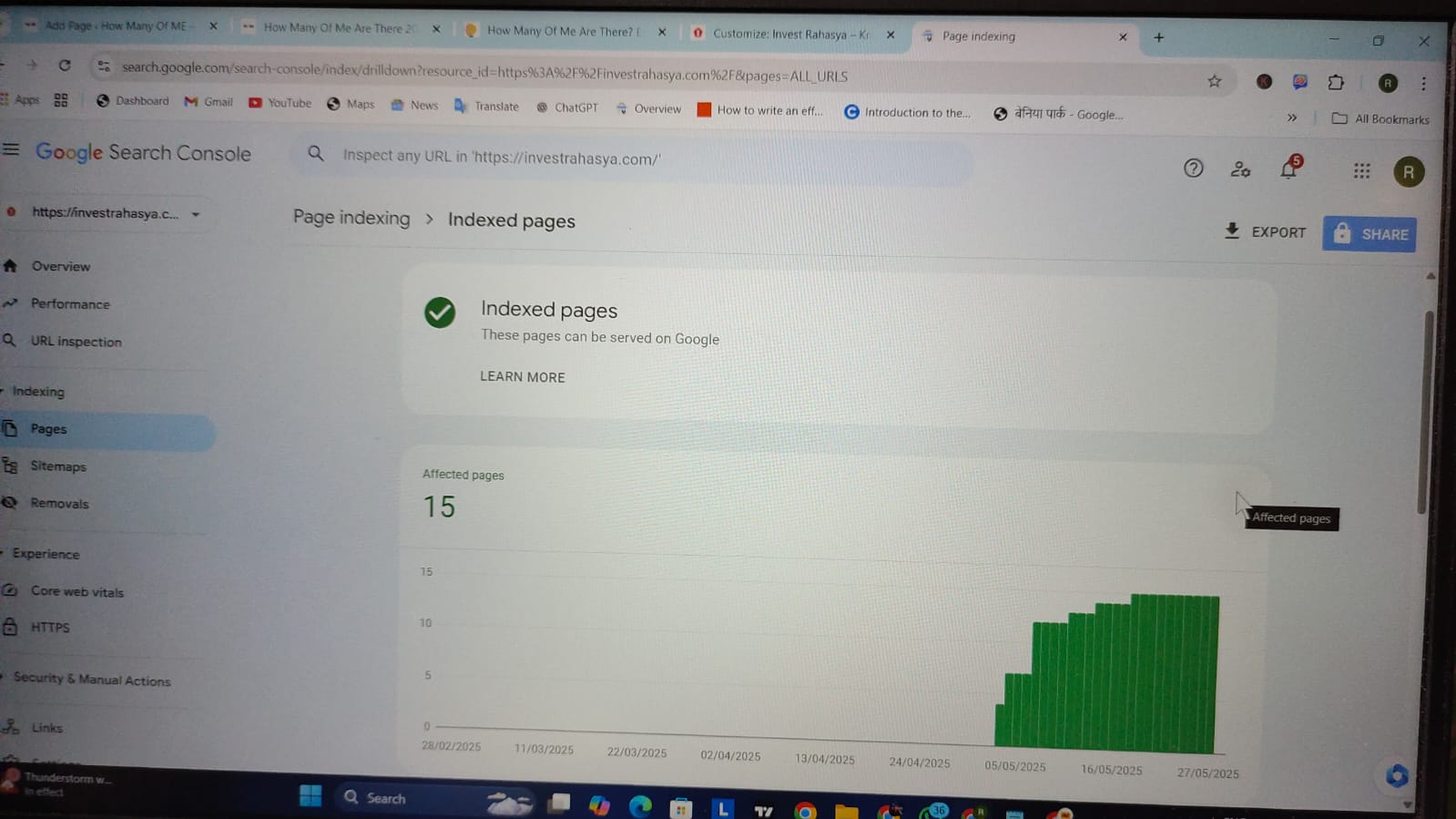Click the Affected pages count 15
Viewport: 1456px width, 819px height.
(439, 507)
